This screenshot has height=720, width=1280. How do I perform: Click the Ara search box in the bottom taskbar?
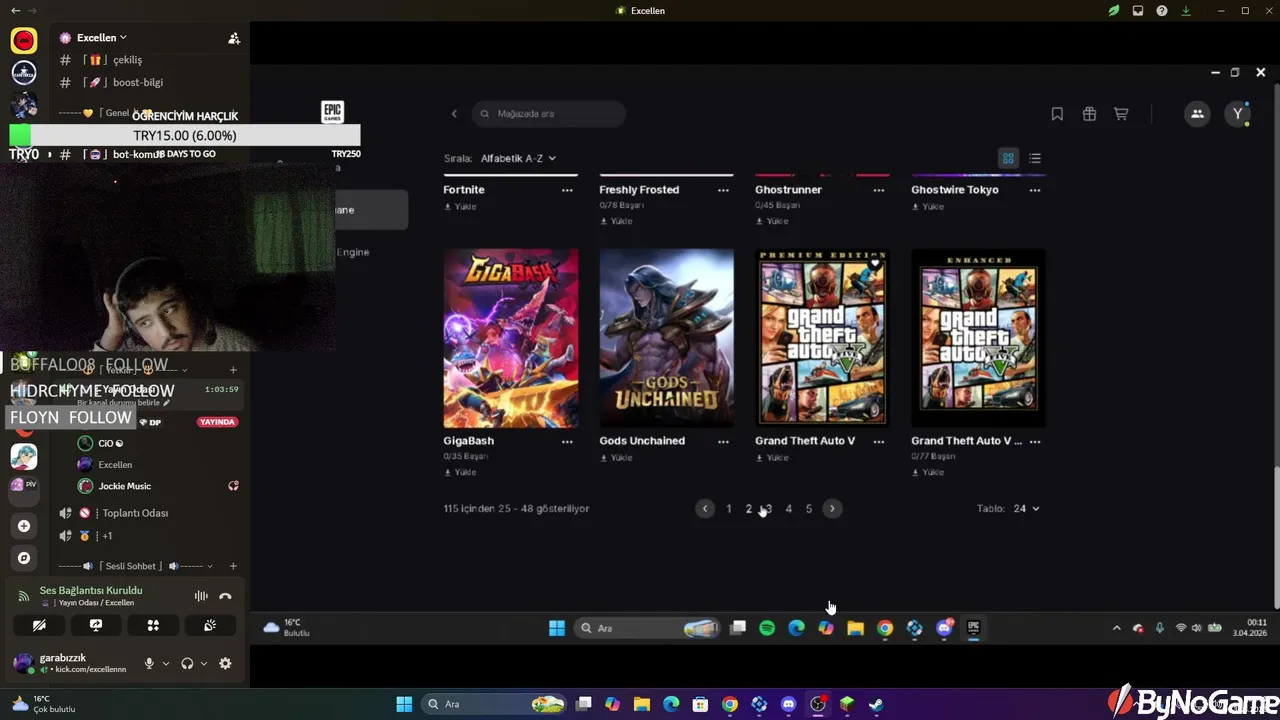point(494,704)
